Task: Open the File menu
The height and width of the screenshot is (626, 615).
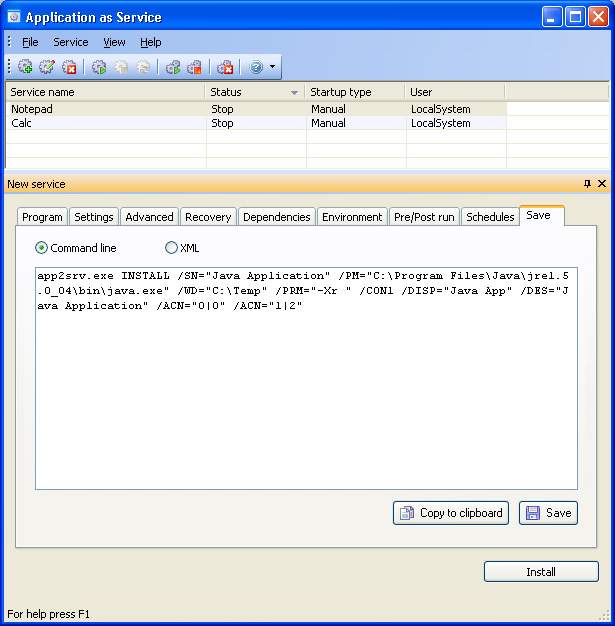Action: click(30, 42)
